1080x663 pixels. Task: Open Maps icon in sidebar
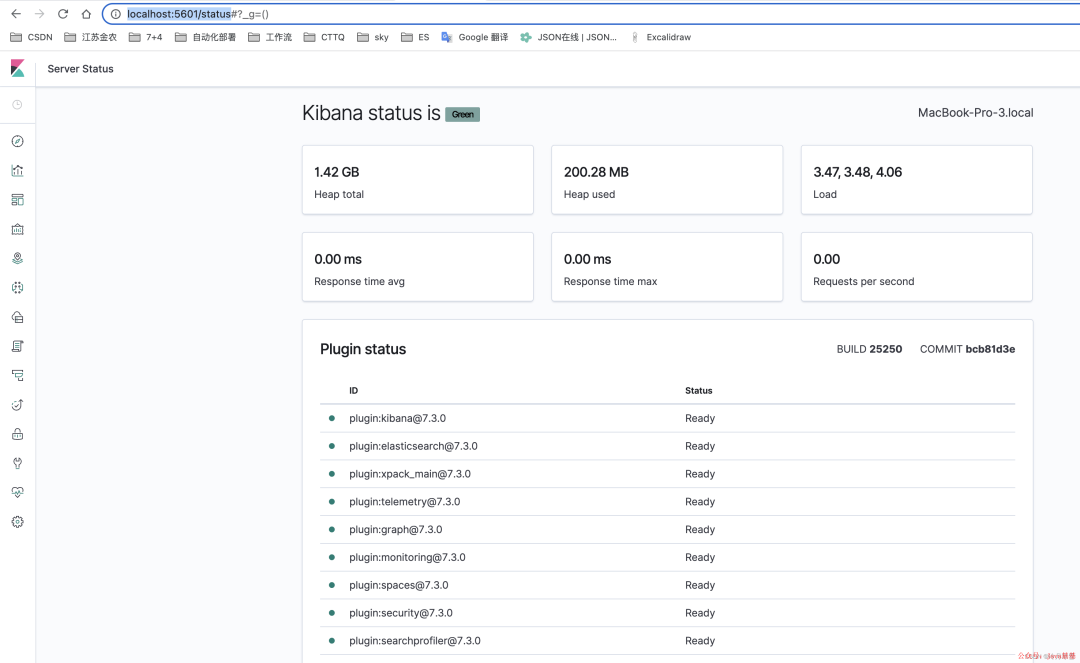click(17, 258)
